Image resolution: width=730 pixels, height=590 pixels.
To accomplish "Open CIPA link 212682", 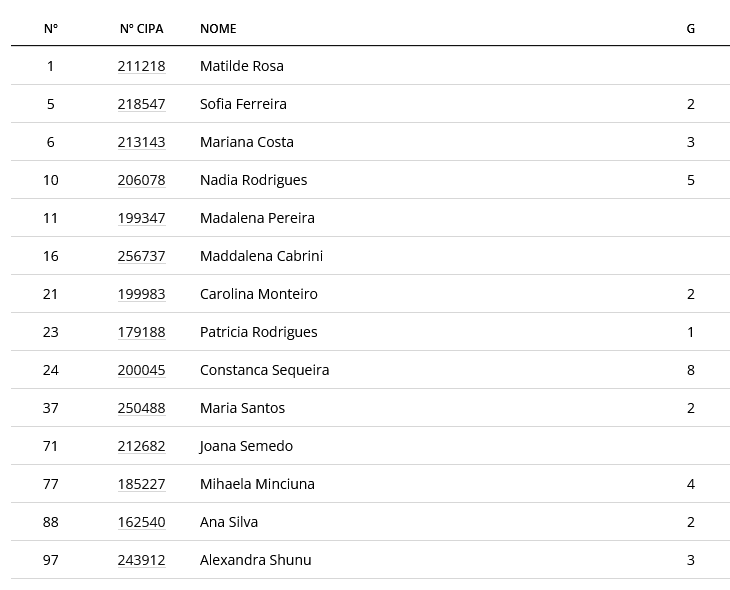I will (x=141, y=446).
